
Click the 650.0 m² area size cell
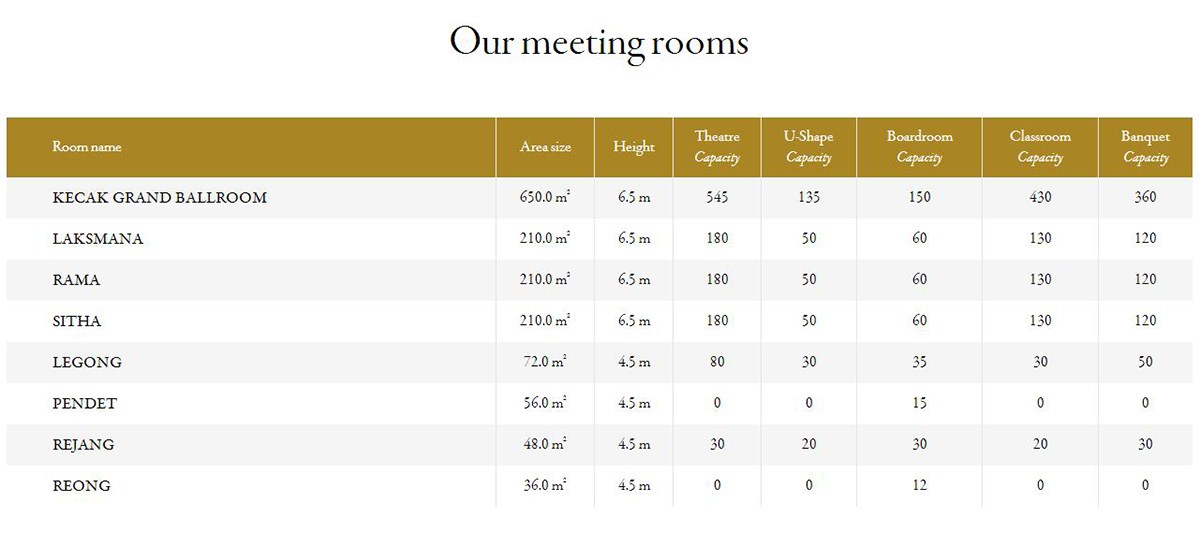[545, 198]
